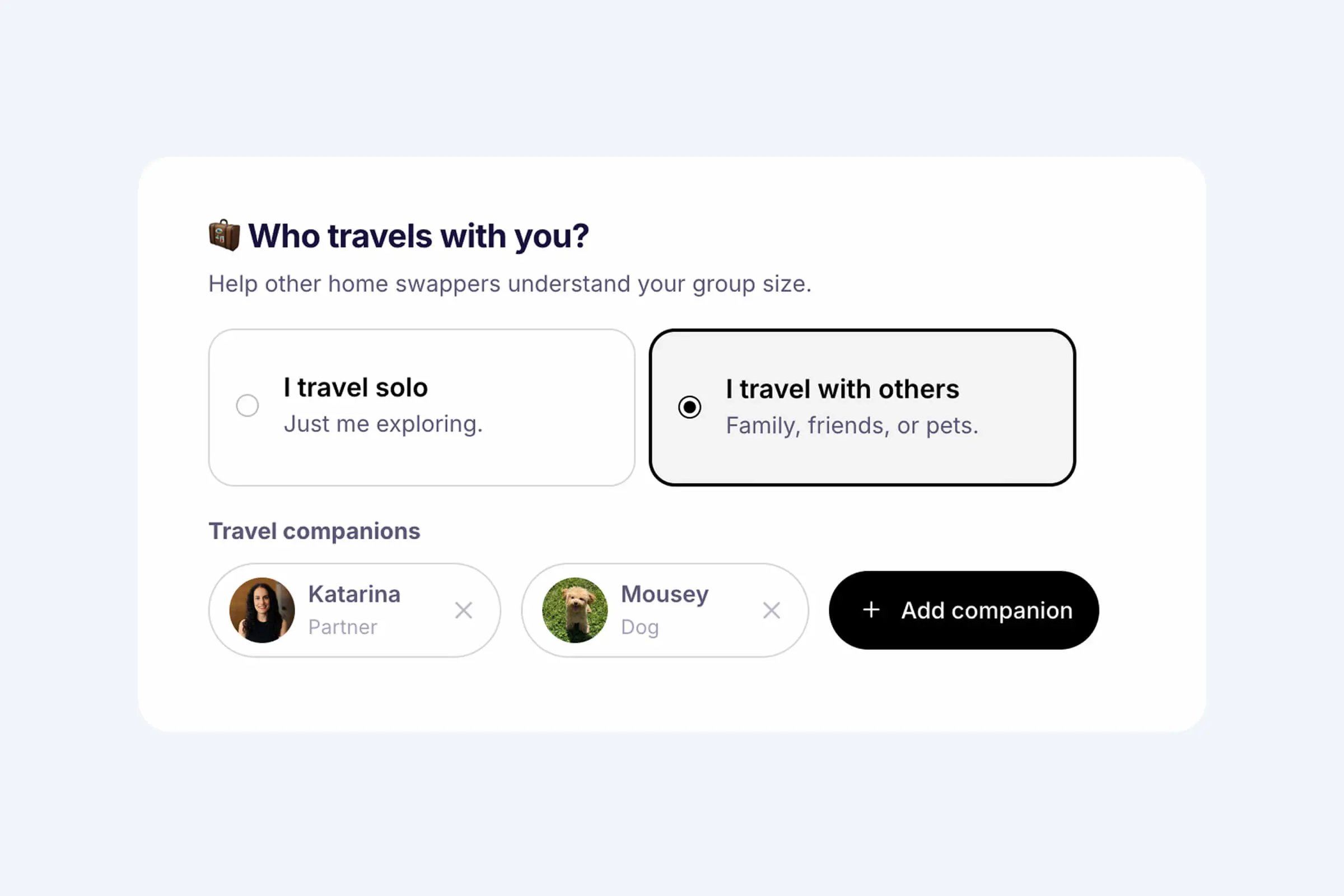This screenshot has height=896, width=1344.
Task: Click Katarina's profile photo
Action: click(261, 610)
